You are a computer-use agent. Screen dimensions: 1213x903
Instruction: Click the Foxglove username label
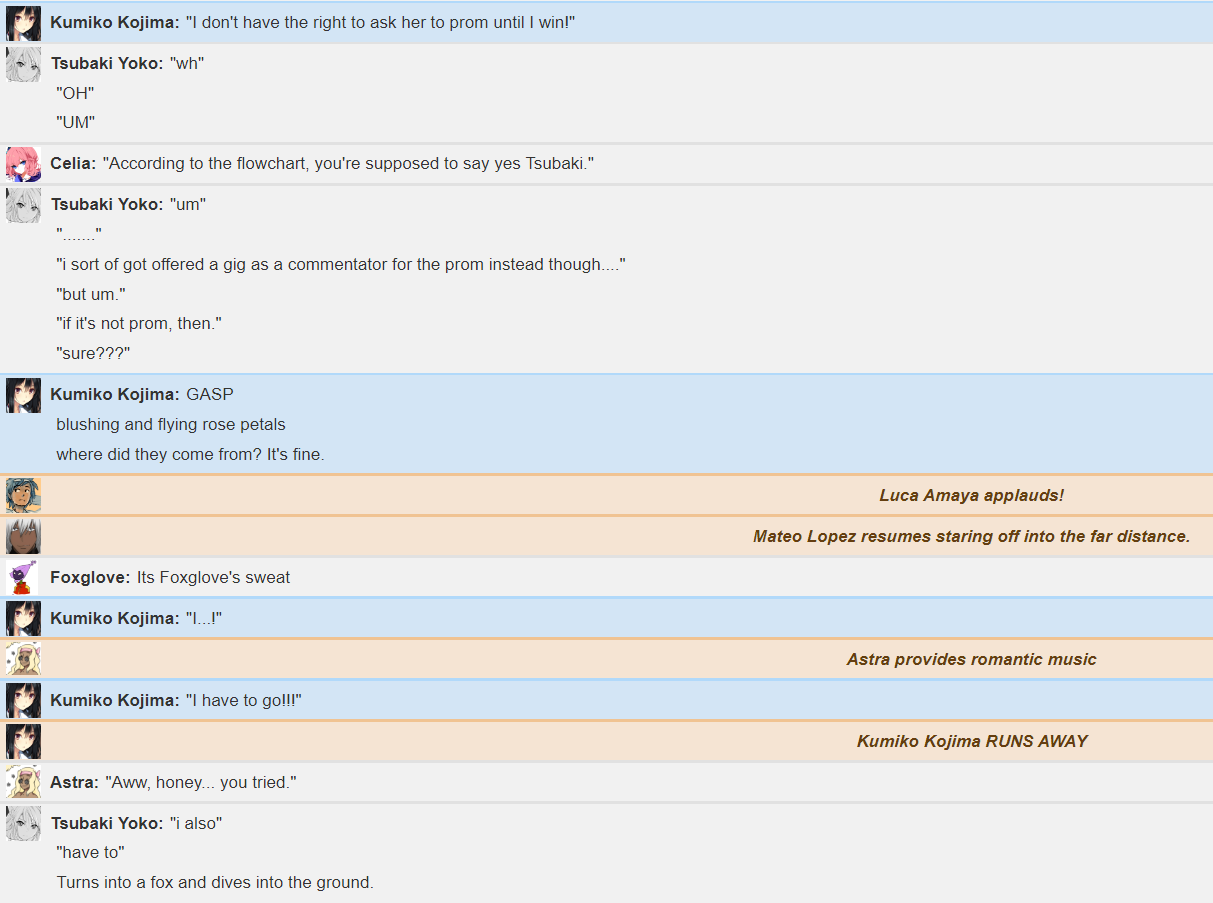[90, 577]
